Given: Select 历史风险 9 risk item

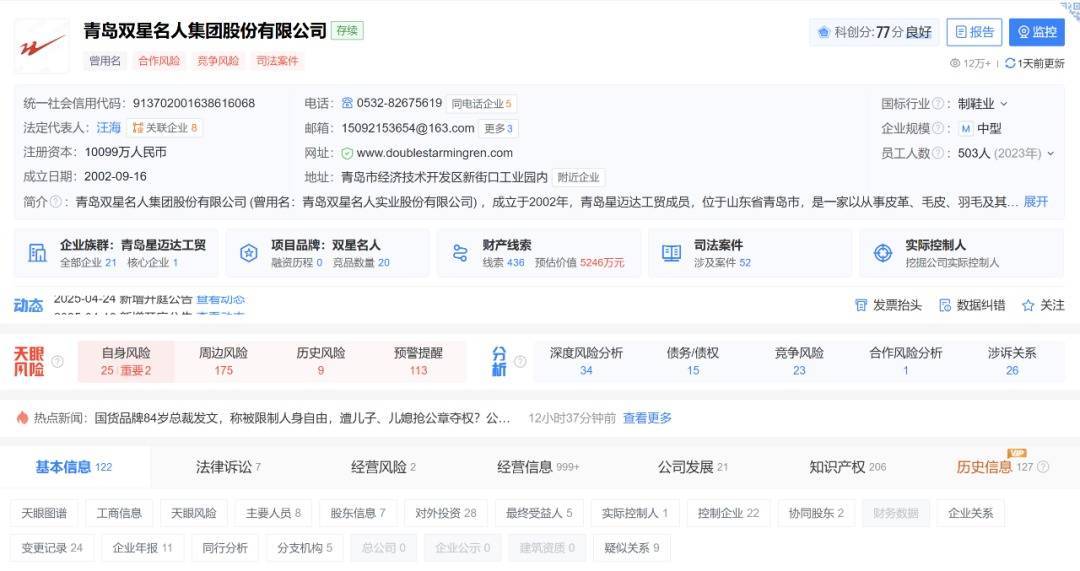Looking at the screenshot, I should tap(320, 362).
